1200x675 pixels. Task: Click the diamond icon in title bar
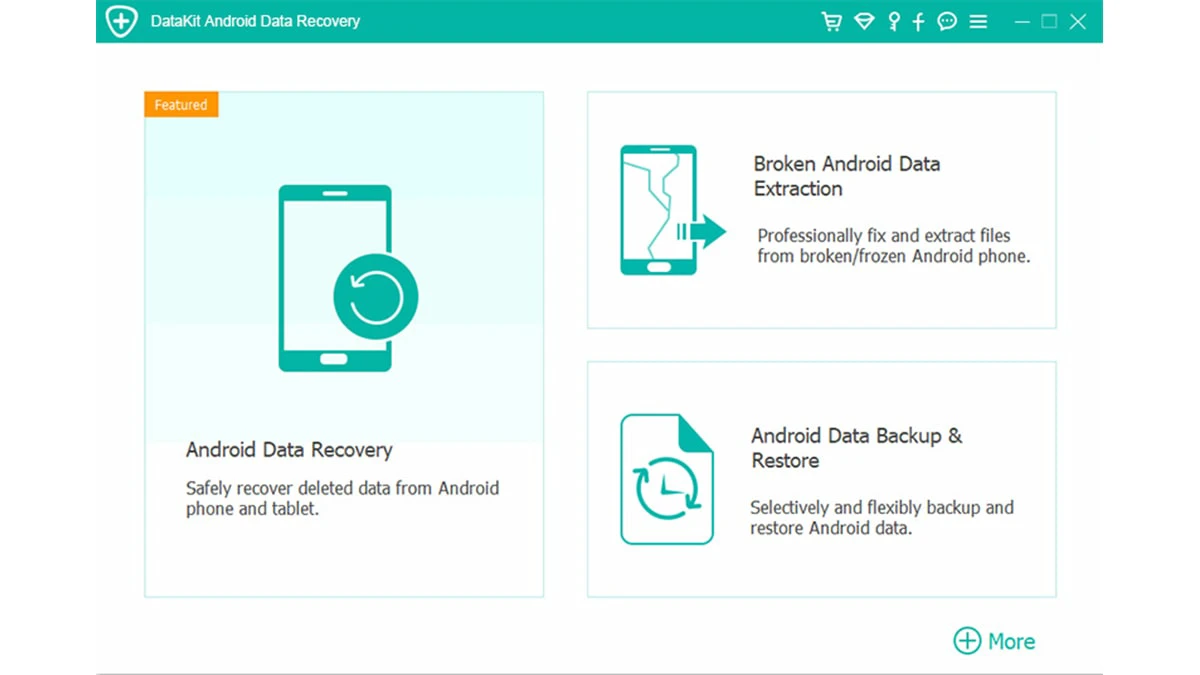(864, 21)
